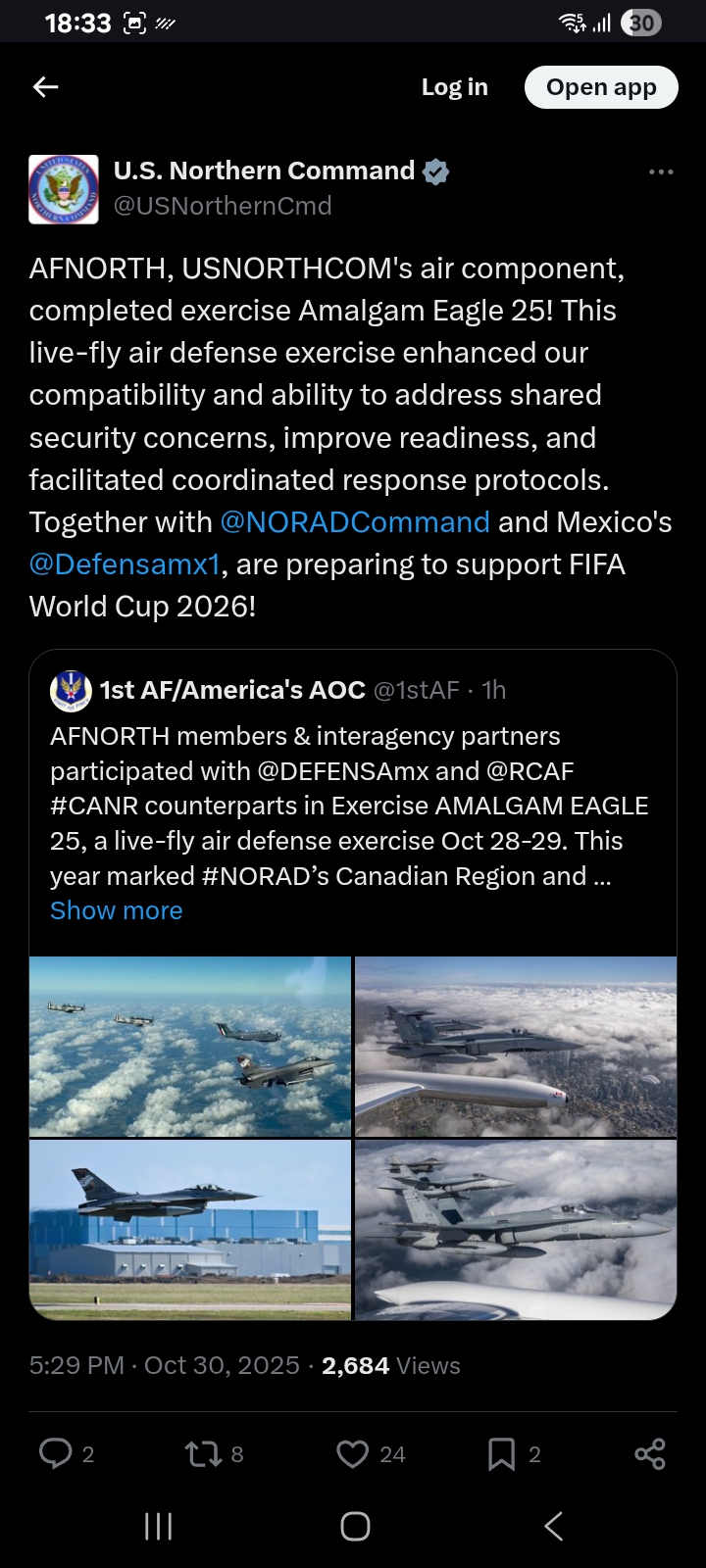Open the three-dot more options menu
Viewport: 706px width, 1568px height.
tap(661, 171)
